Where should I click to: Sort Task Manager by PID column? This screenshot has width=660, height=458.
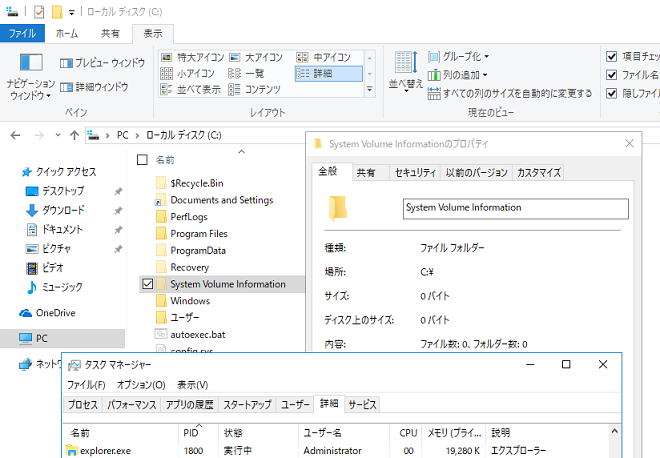pyautogui.click(x=198, y=433)
